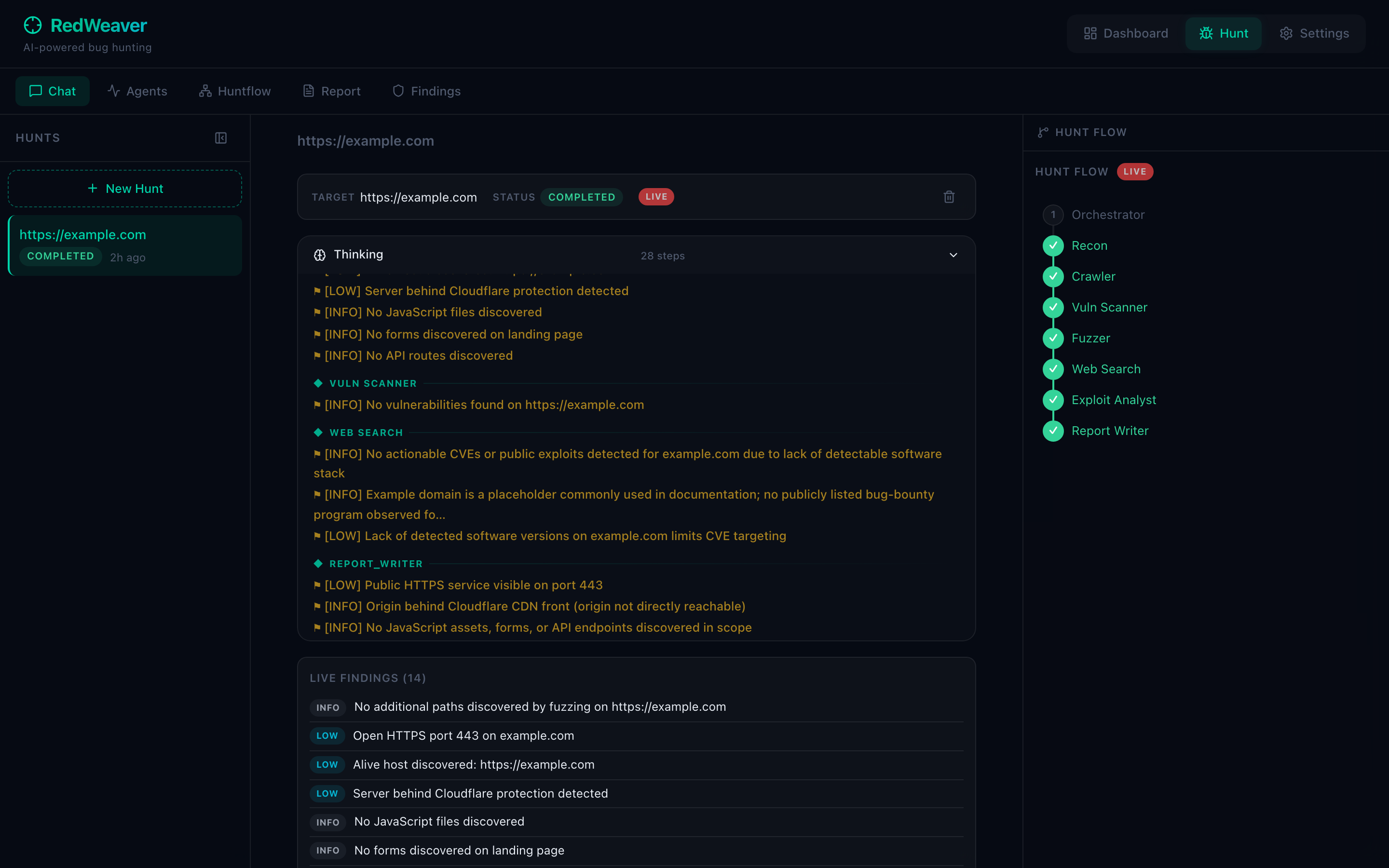Click the Fuzzer completed checkmark node
This screenshot has width=1389, height=868.
tap(1053, 338)
